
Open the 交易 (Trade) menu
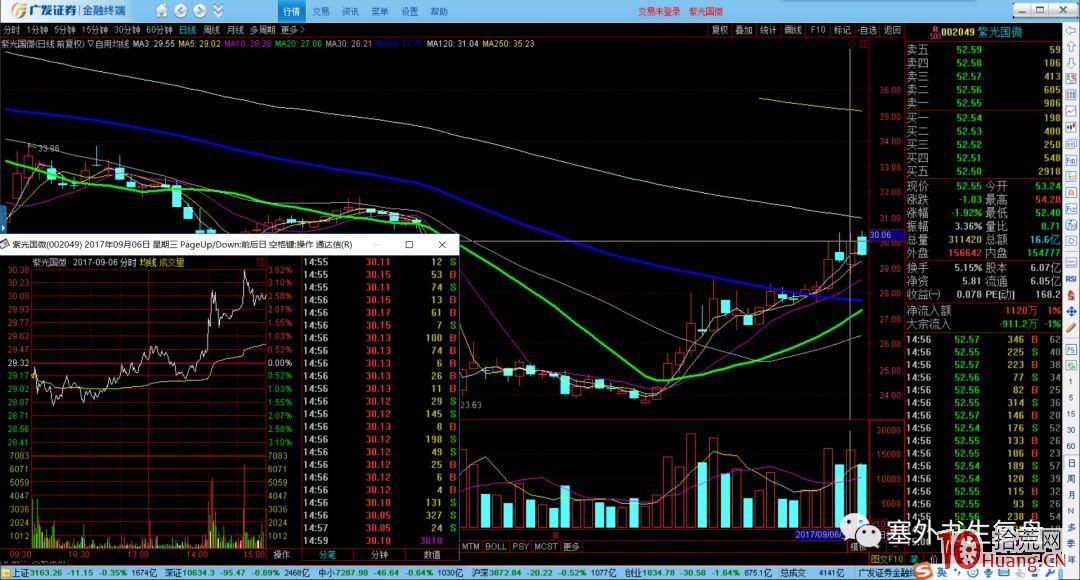coord(321,12)
